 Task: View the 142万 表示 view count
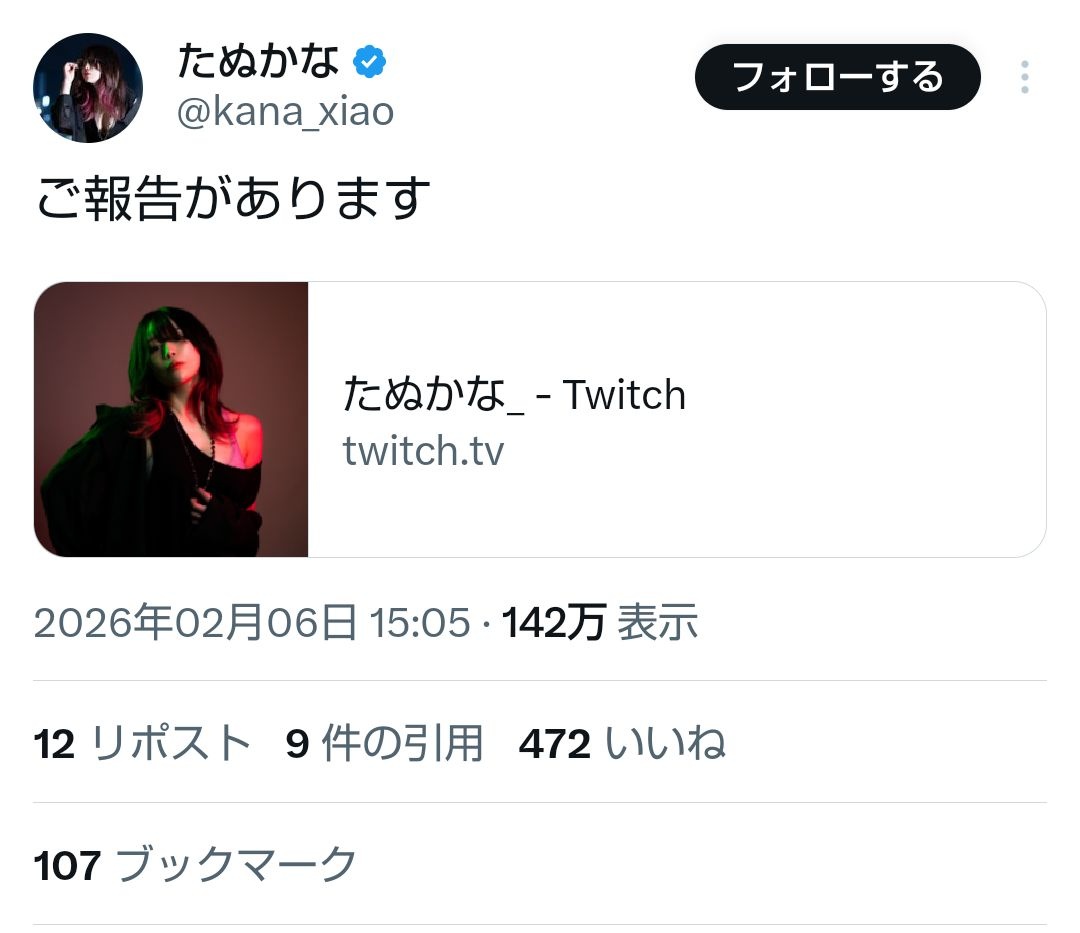pyautogui.click(x=600, y=622)
